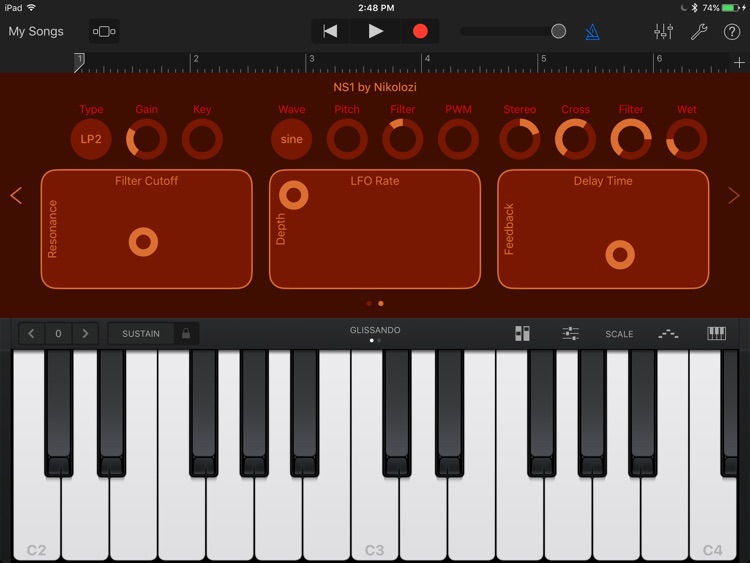Adjust the Wet knob
Viewport: 750px width, 563px height.
pyautogui.click(x=686, y=139)
